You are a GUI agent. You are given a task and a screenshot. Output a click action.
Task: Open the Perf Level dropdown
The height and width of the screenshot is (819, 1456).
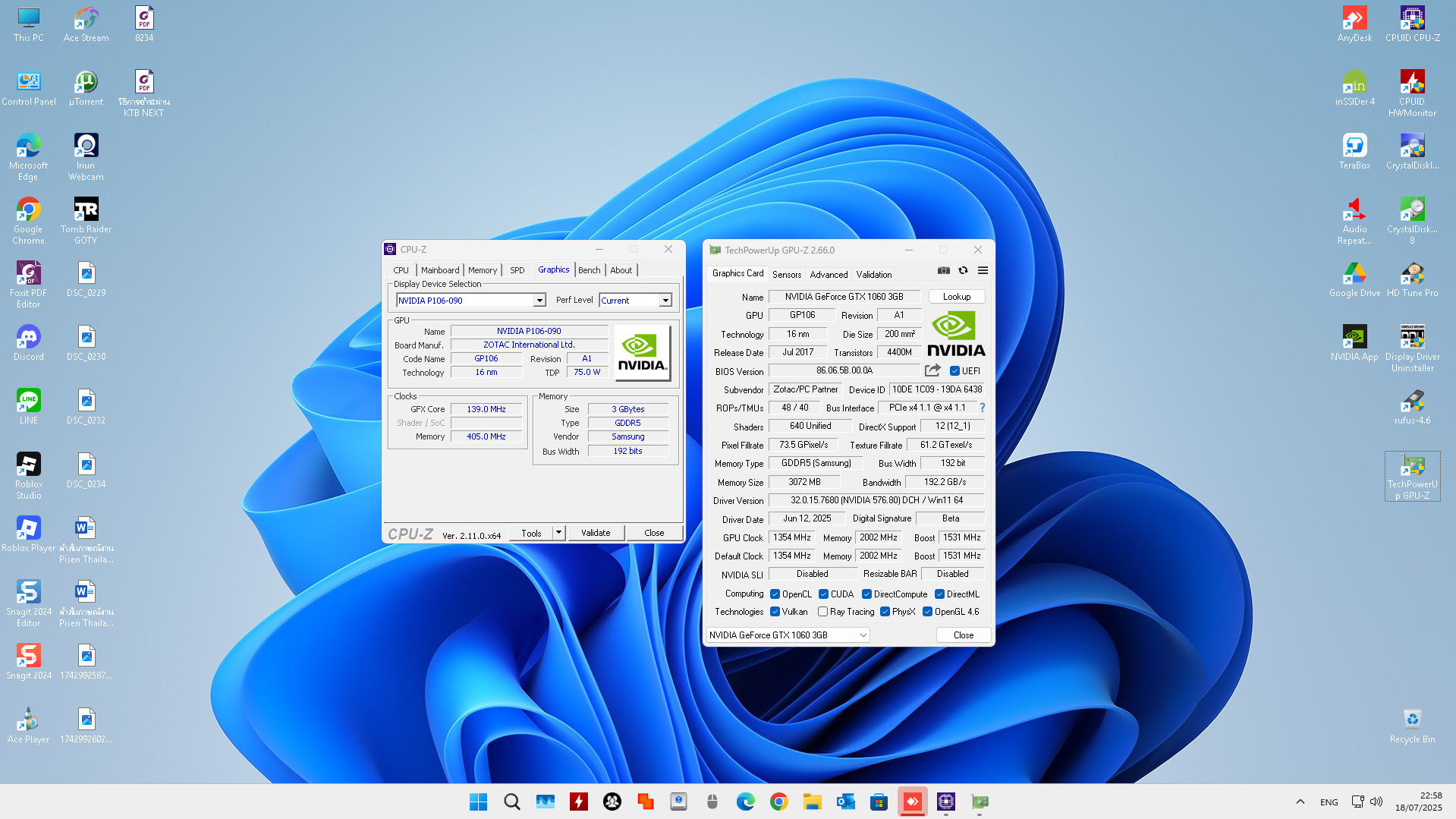665,301
